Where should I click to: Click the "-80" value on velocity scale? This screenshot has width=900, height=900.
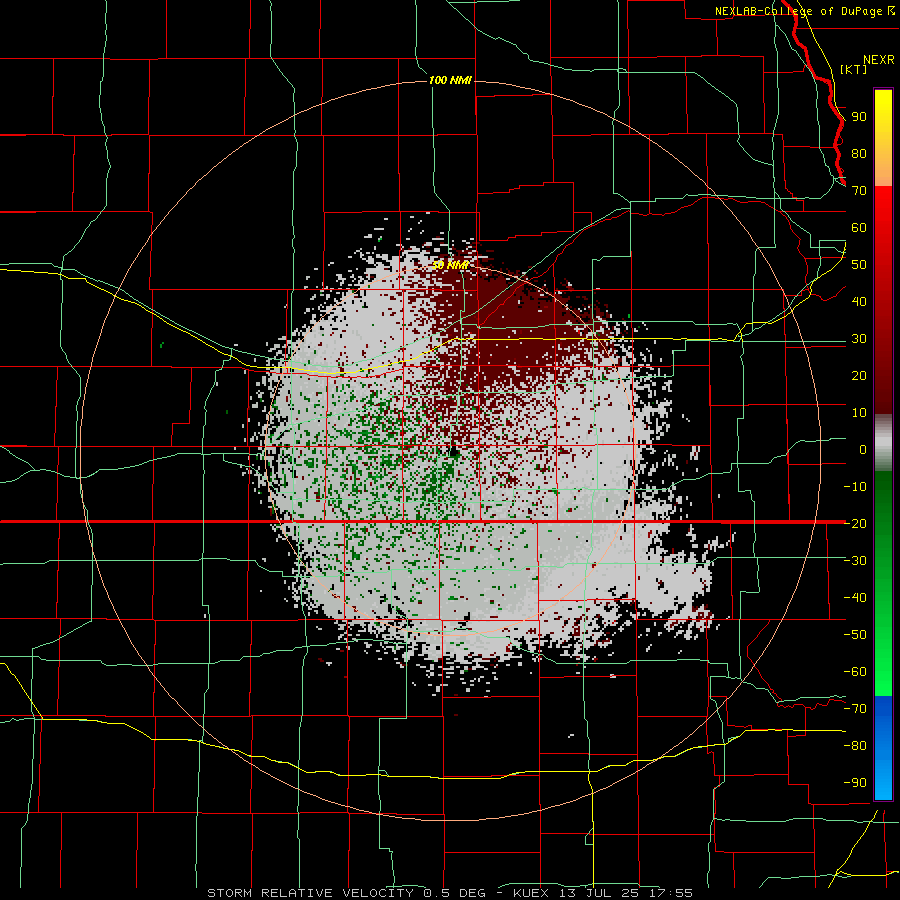click(855, 746)
